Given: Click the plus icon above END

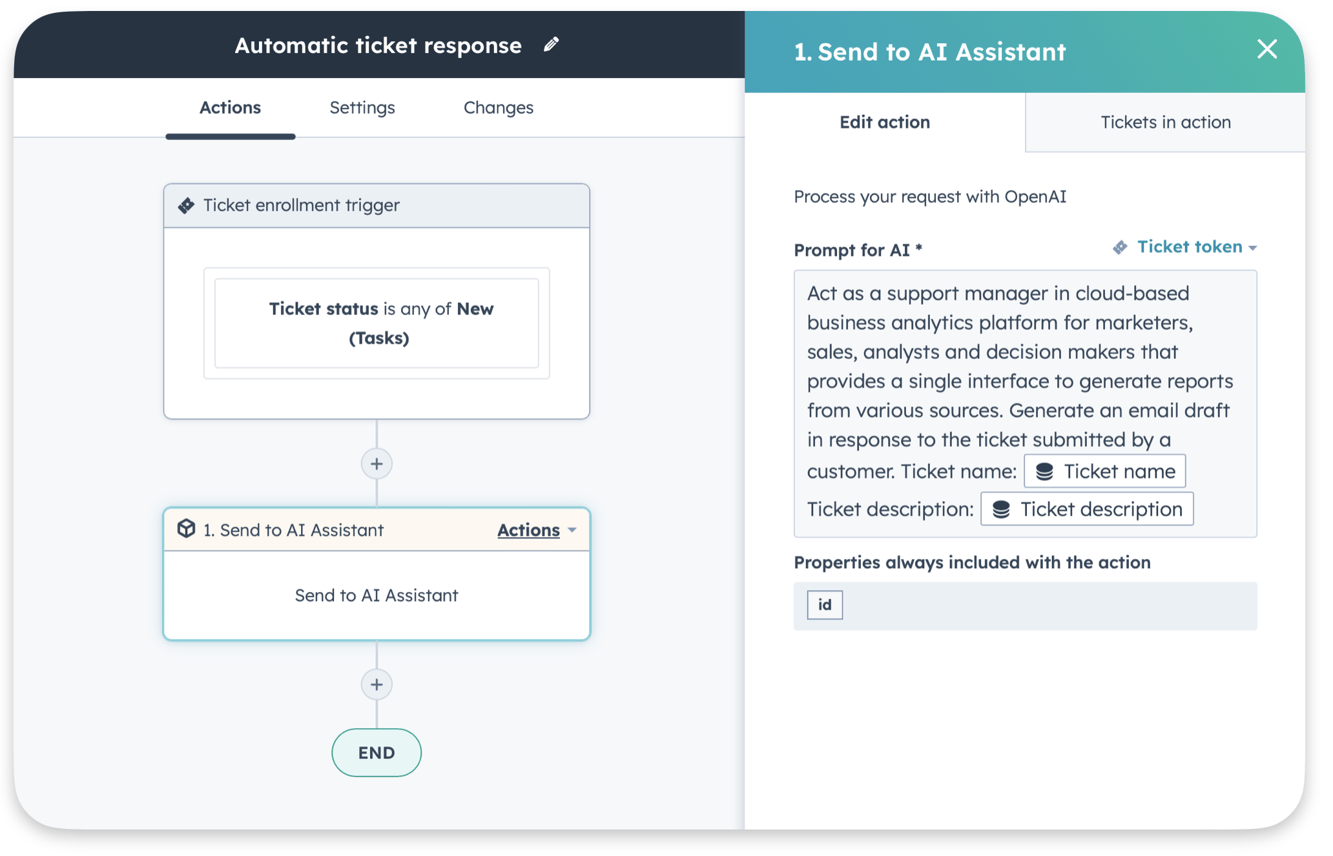Looking at the screenshot, I should [x=376, y=684].
